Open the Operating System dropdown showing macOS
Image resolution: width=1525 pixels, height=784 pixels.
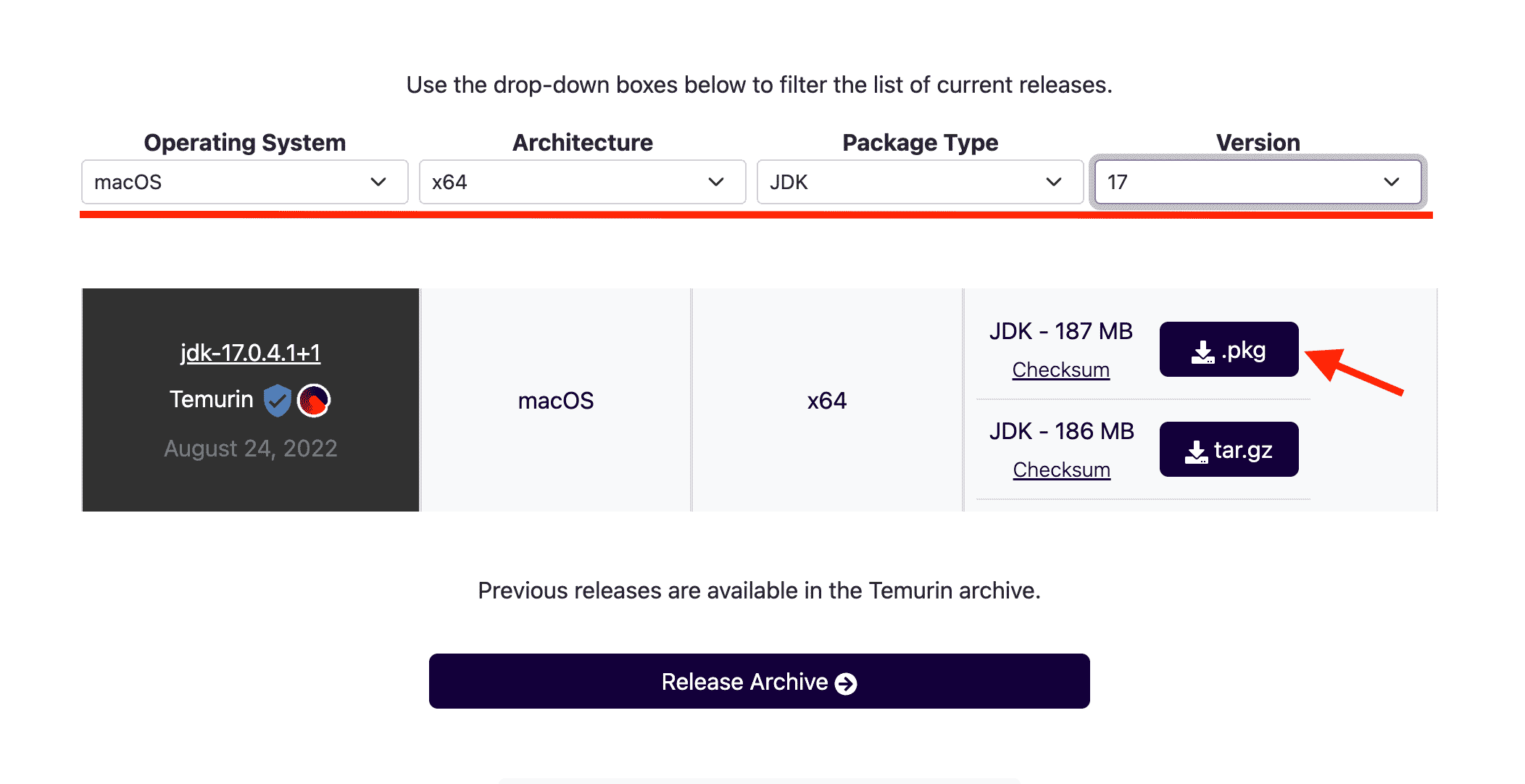244,182
